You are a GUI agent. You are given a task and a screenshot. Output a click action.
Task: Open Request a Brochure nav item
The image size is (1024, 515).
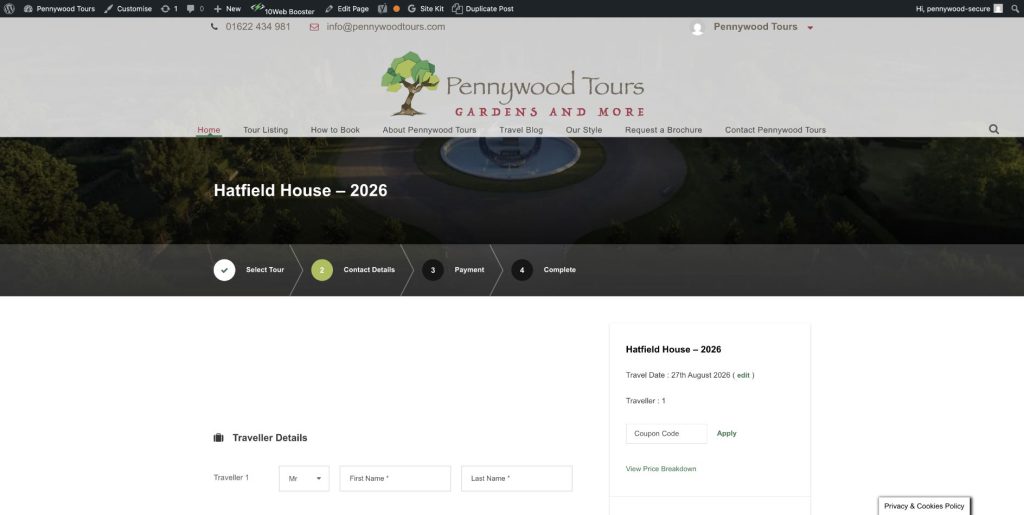pos(664,130)
